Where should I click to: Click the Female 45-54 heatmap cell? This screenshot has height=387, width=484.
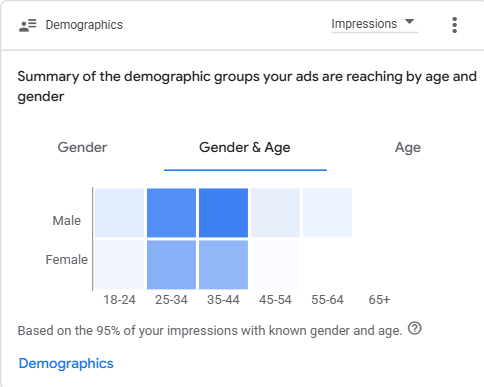point(275,265)
